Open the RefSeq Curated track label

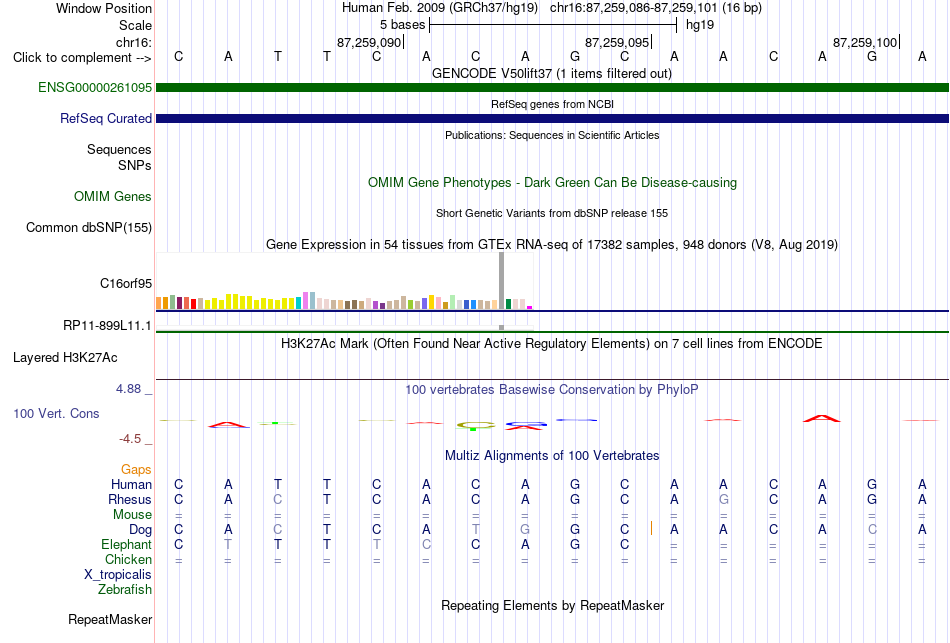click(105, 118)
